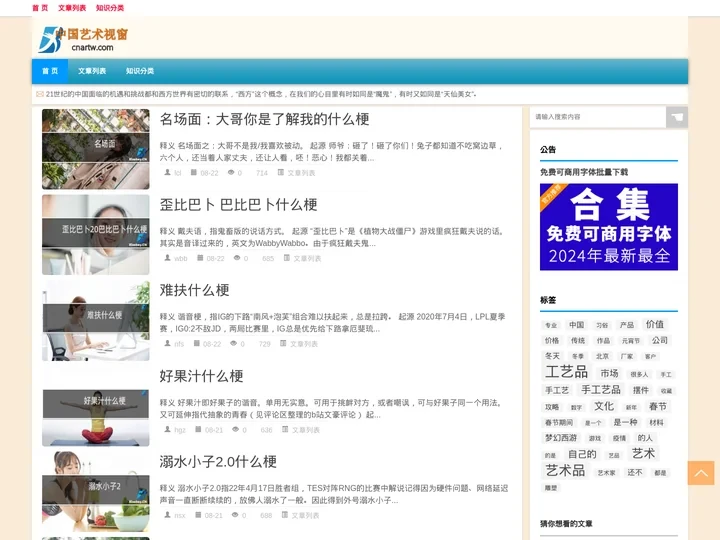This screenshot has height=540, width=720.
Task: Click the calendar icon under 歪比巴卜 article
Action: (200, 258)
